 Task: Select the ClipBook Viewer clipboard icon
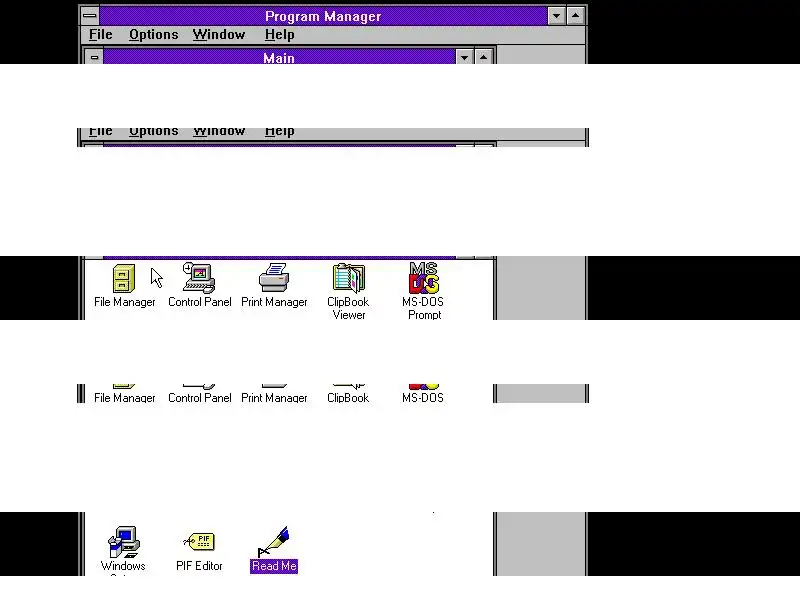(x=348, y=278)
